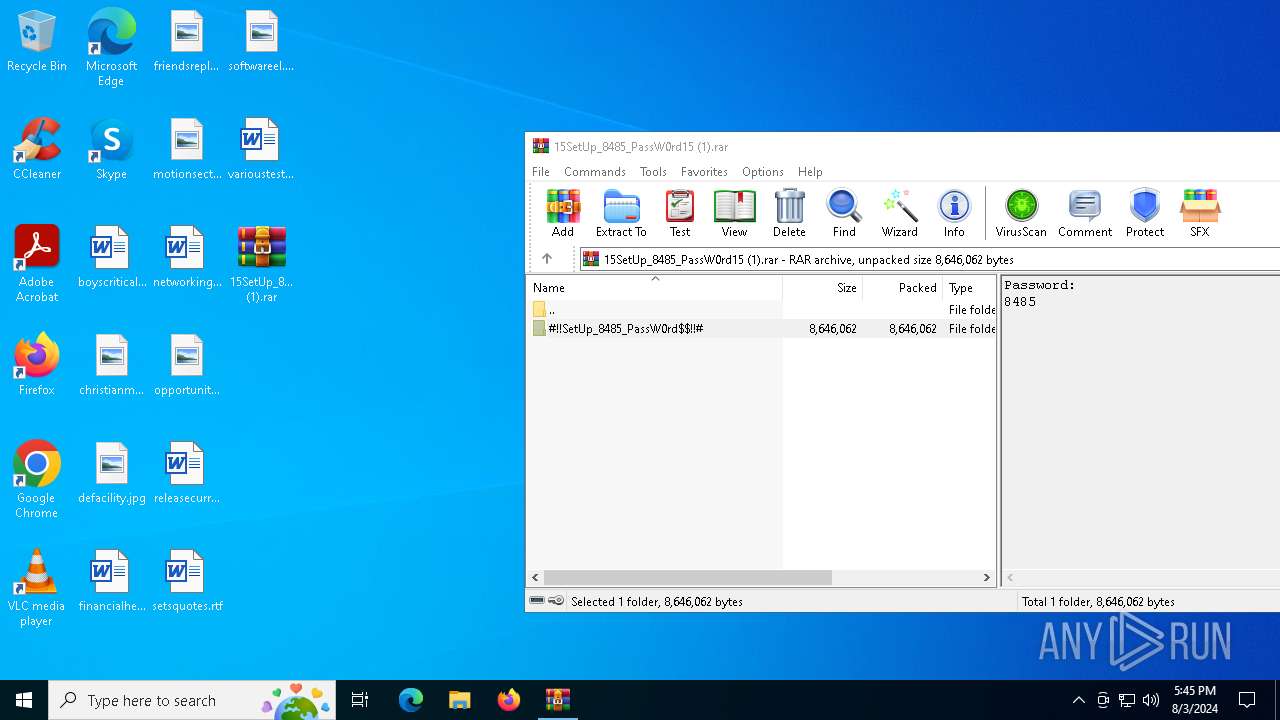This screenshot has width=1280, height=720.
Task: Click the Extract To toolbar icon
Action: click(621, 214)
